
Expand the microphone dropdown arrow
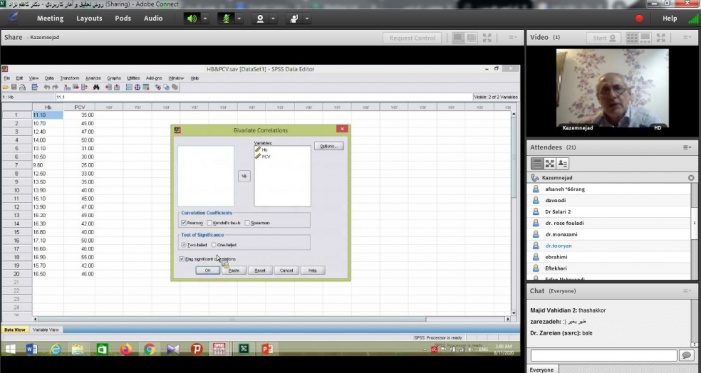239,18
